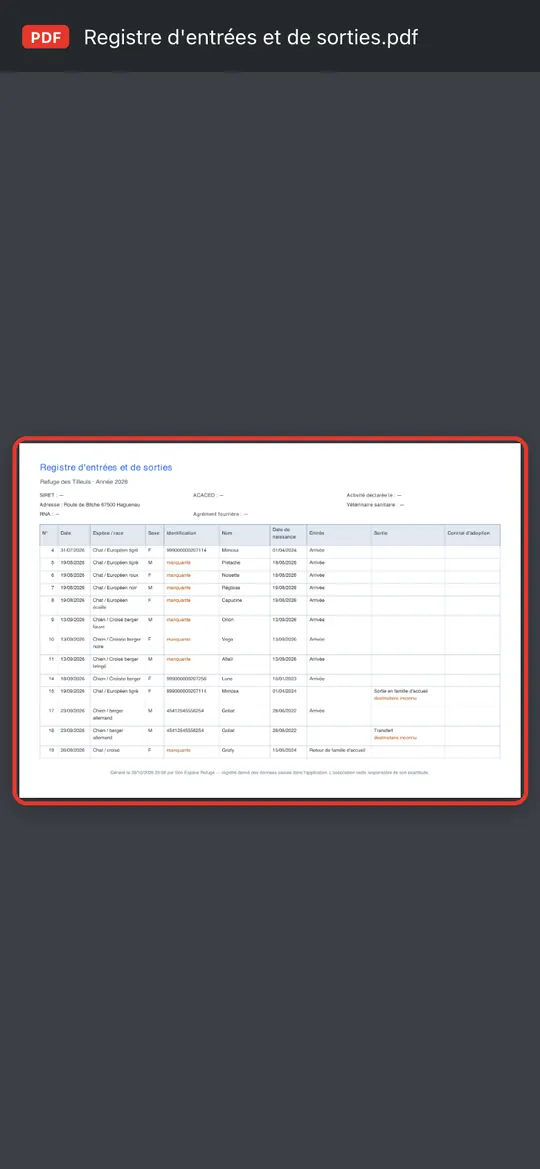Click the name cell Pistache
The height and width of the screenshot is (1169, 540).
coord(230,563)
